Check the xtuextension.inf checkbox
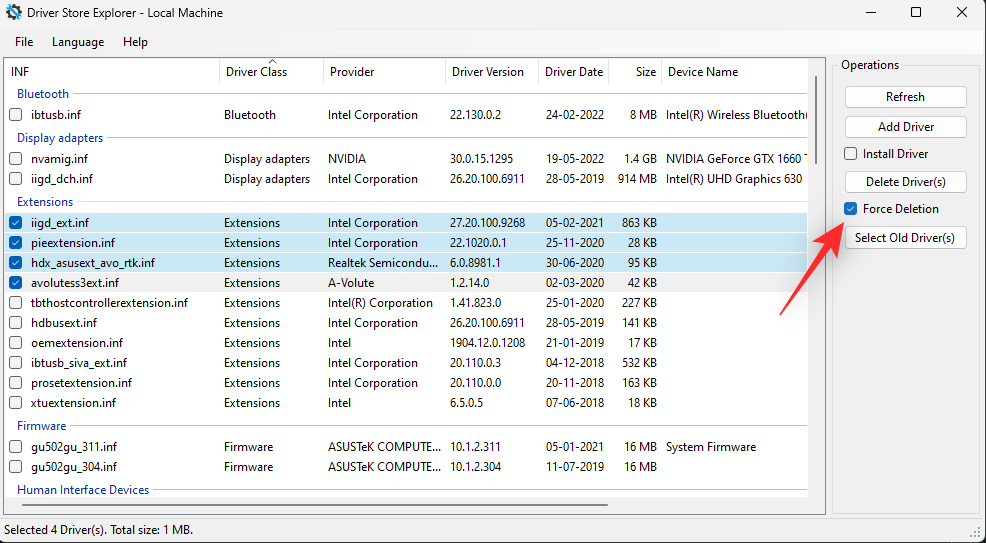 (x=16, y=403)
